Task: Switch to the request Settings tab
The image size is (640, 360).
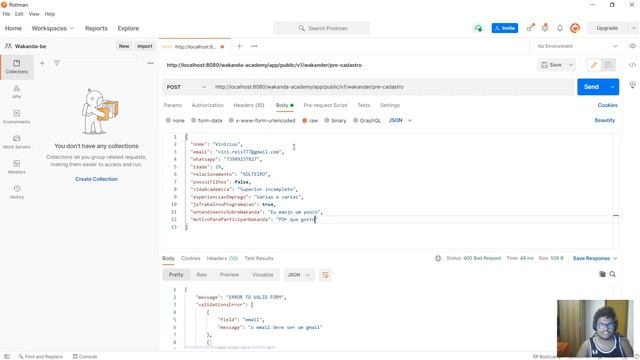Action: 390,105
